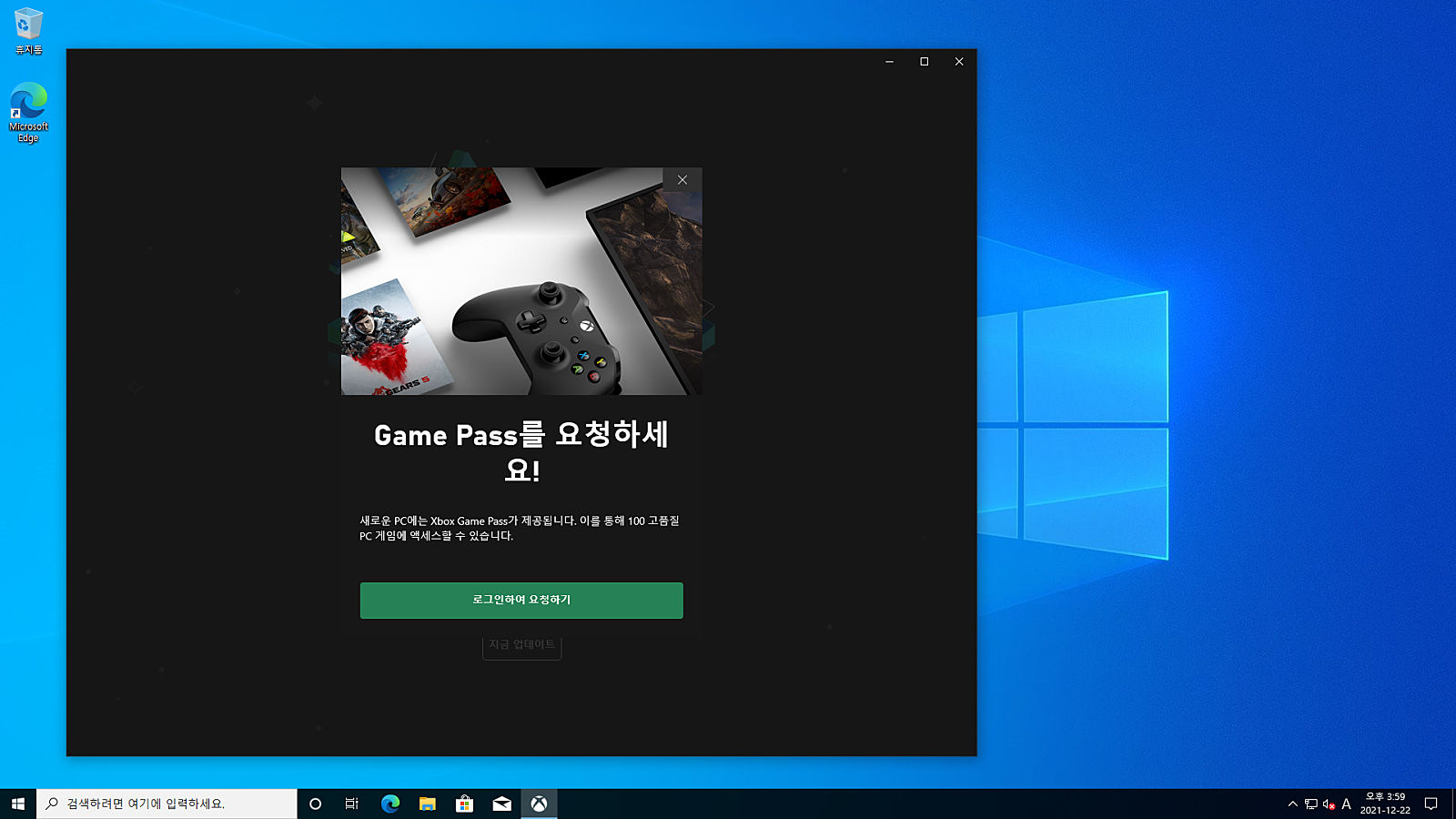The height and width of the screenshot is (819, 1456).
Task: Click the Xbox controller promo image
Action: point(521,281)
